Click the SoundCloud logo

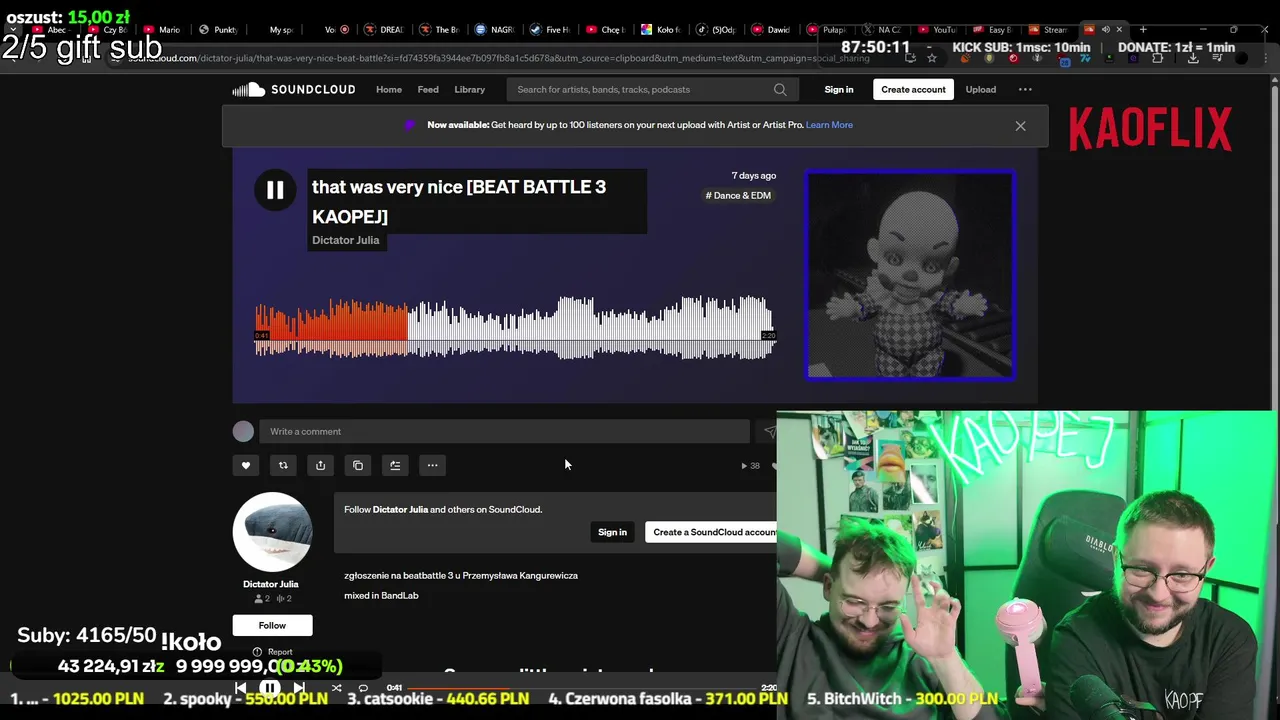coord(294,89)
